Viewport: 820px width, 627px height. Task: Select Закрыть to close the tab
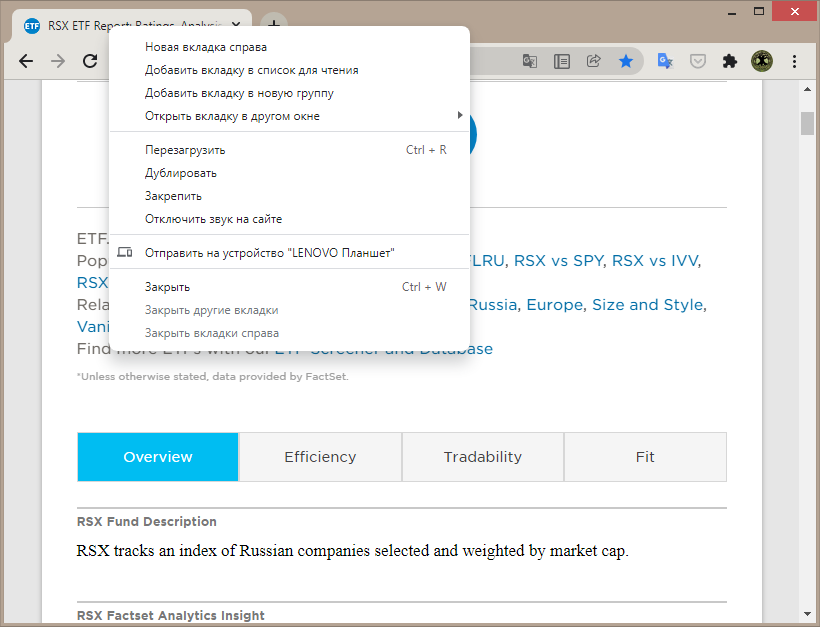point(289,287)
